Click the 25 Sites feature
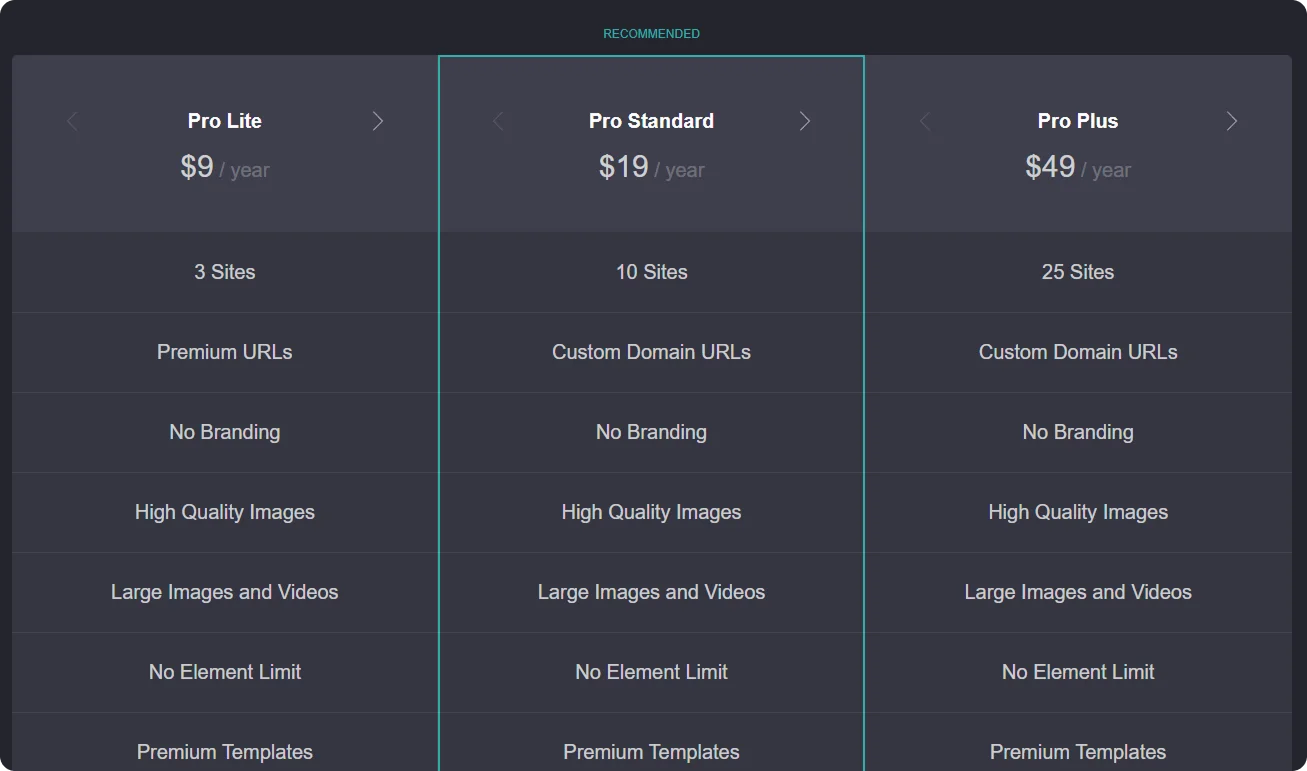Viewport: 1307px width, 771px height. [x=1078, y=272]
